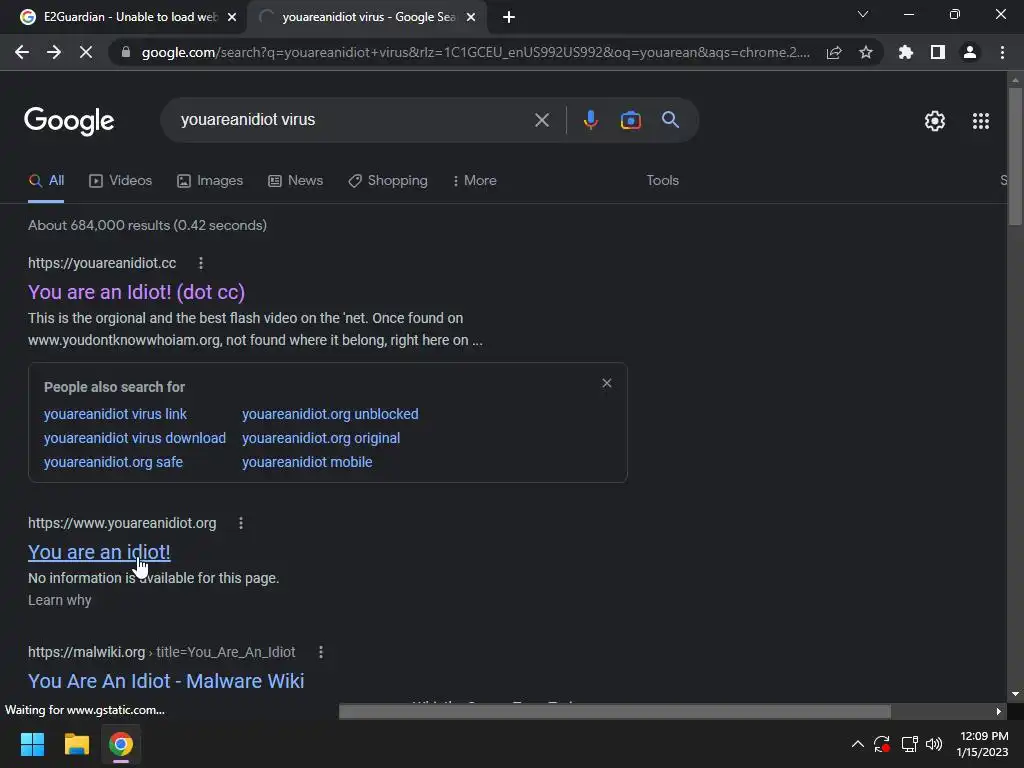
Task: Open You Are An Idiot - Malware Wiki
Action: pos(166,681)
